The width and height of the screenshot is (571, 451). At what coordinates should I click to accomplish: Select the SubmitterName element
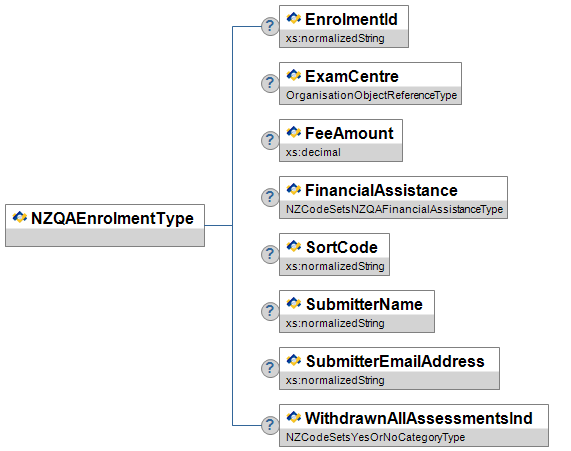(x=357, y=311)
